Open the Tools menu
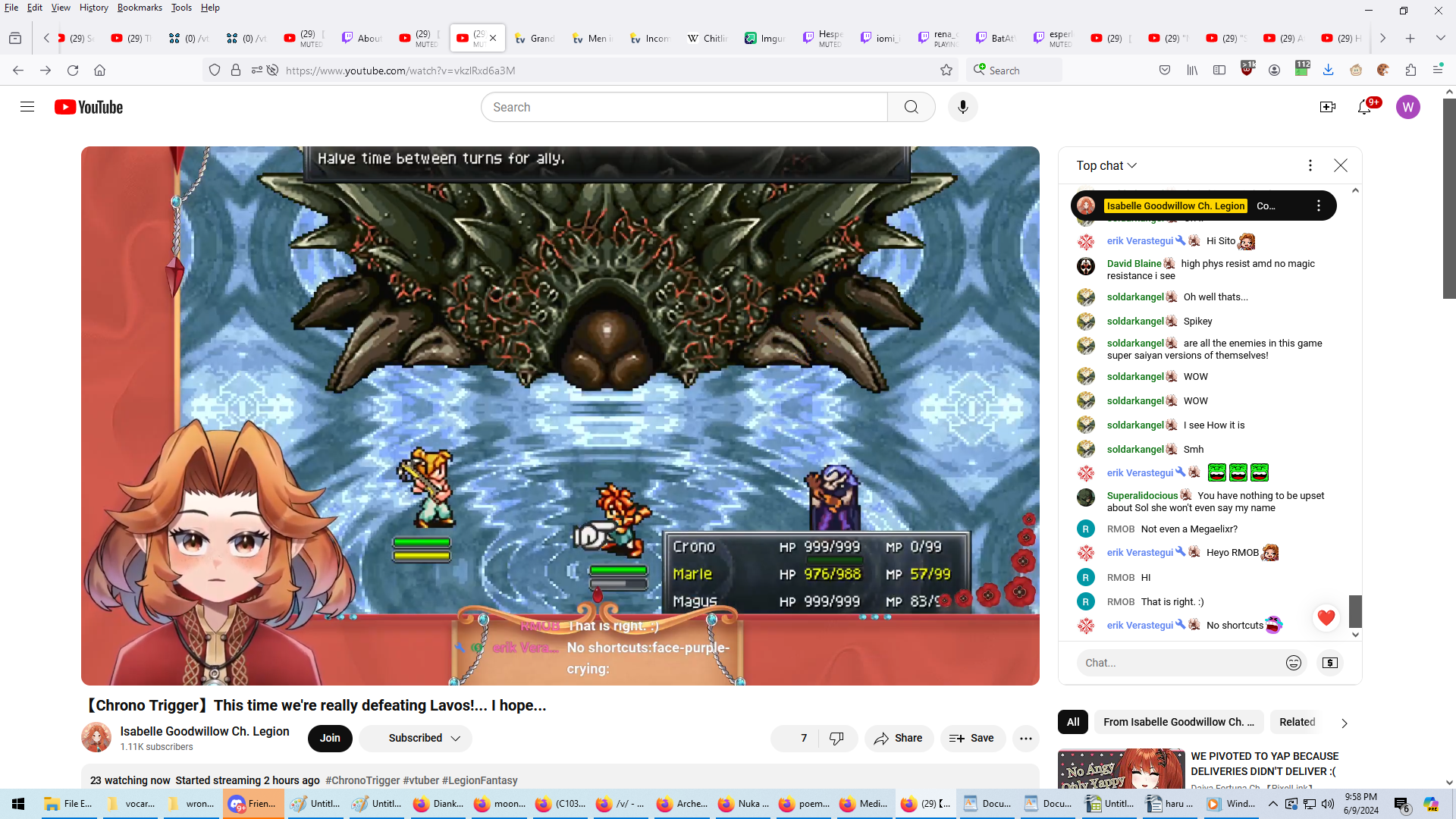Viewport: 1456px width, 819px height. point(181,8)
